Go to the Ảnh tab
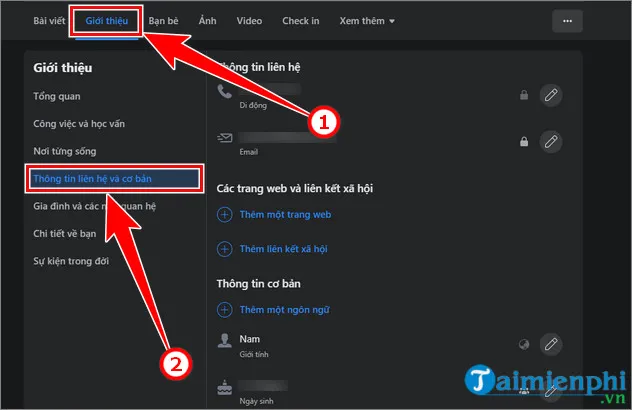Screen dimensions: 632x410 click(x=208, y=21)
